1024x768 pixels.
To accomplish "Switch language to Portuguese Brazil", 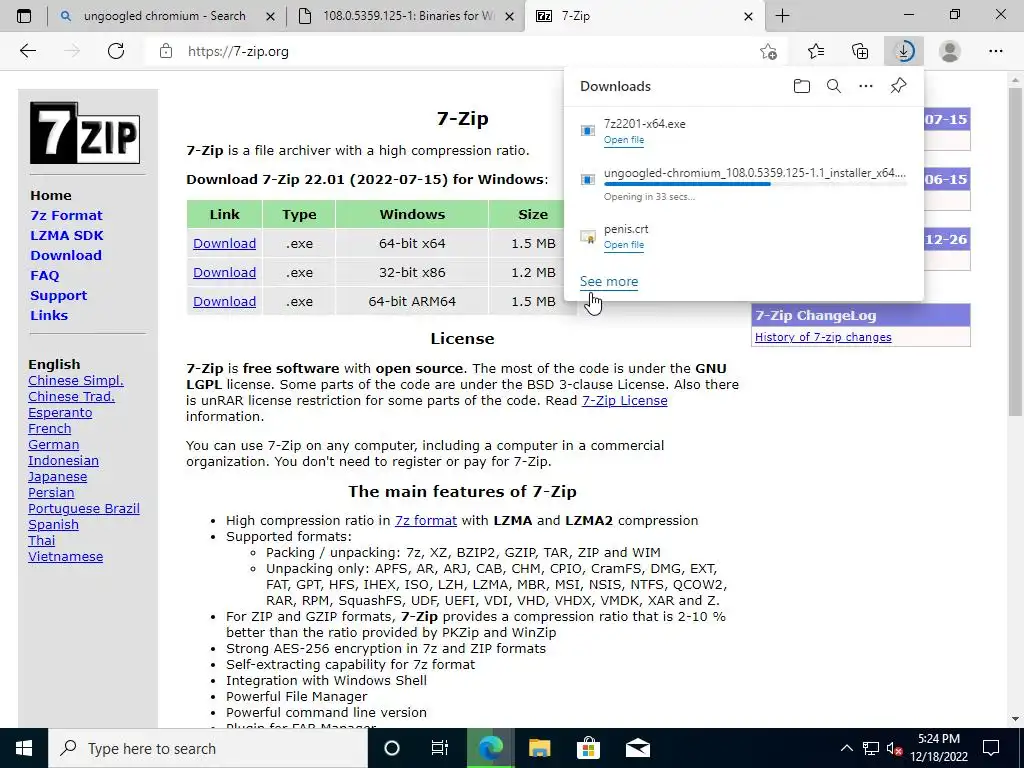I will (x=84, y=509).
